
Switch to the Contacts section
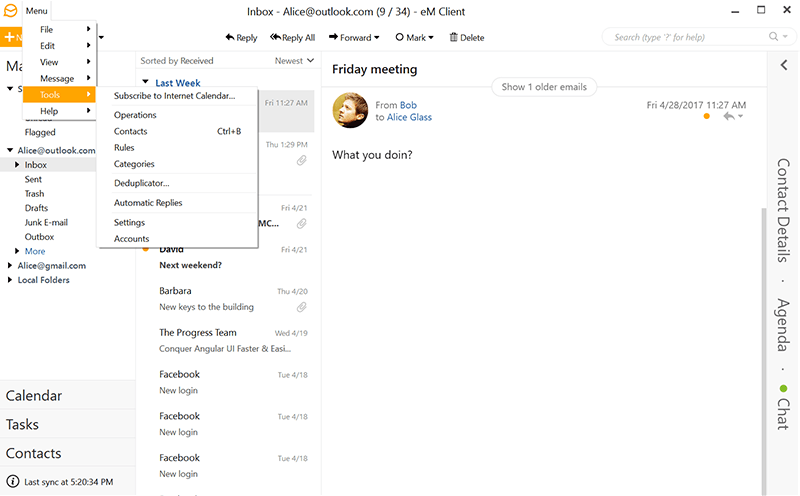click(68, 453)
